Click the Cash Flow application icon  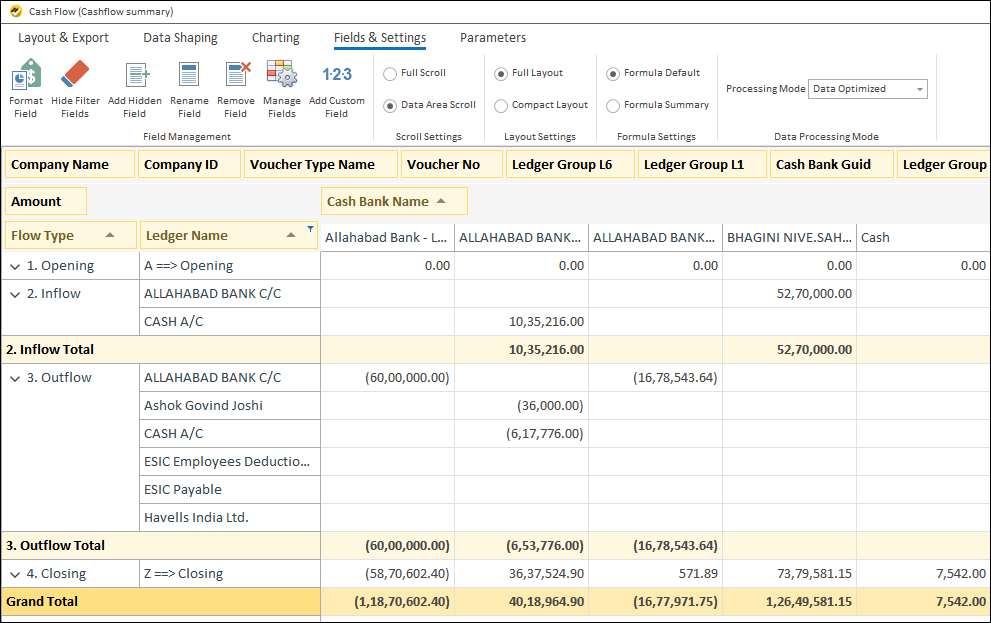14,11
